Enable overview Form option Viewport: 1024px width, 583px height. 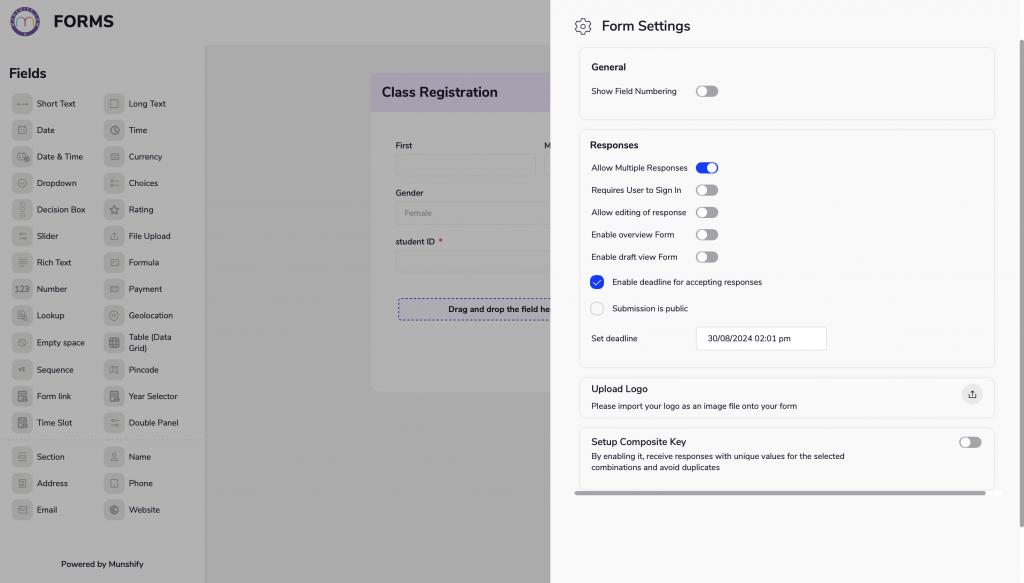point(707,234)
